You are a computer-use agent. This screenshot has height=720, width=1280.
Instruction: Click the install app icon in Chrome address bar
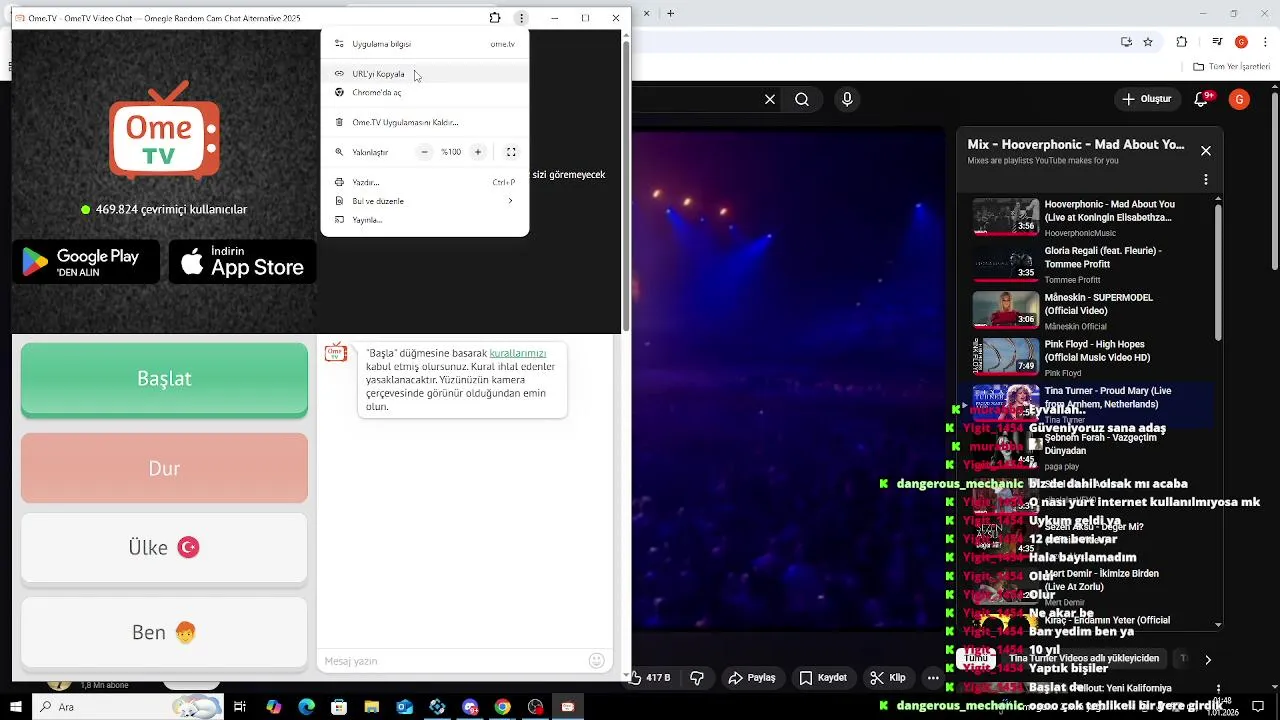point(1126,42)
